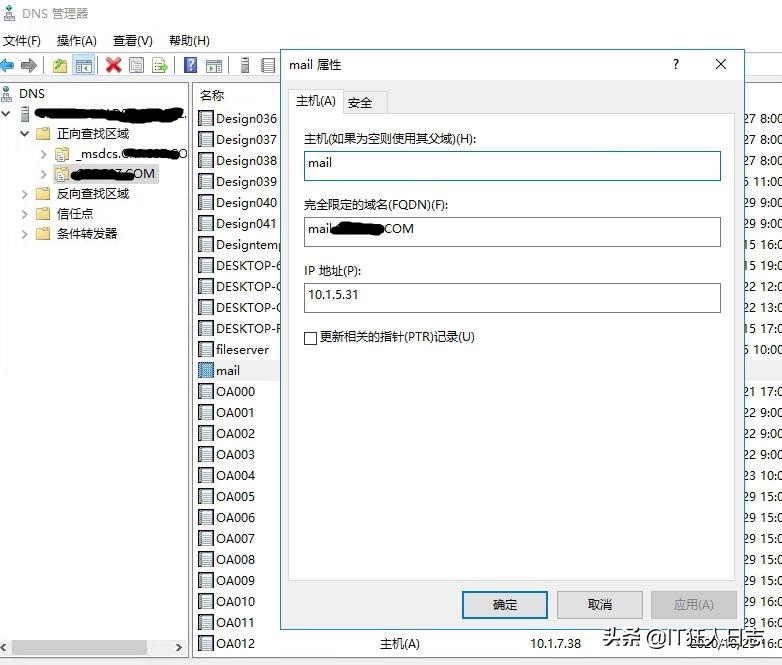
Task: Select the Design039 record
Action: (x=237, y=181)
